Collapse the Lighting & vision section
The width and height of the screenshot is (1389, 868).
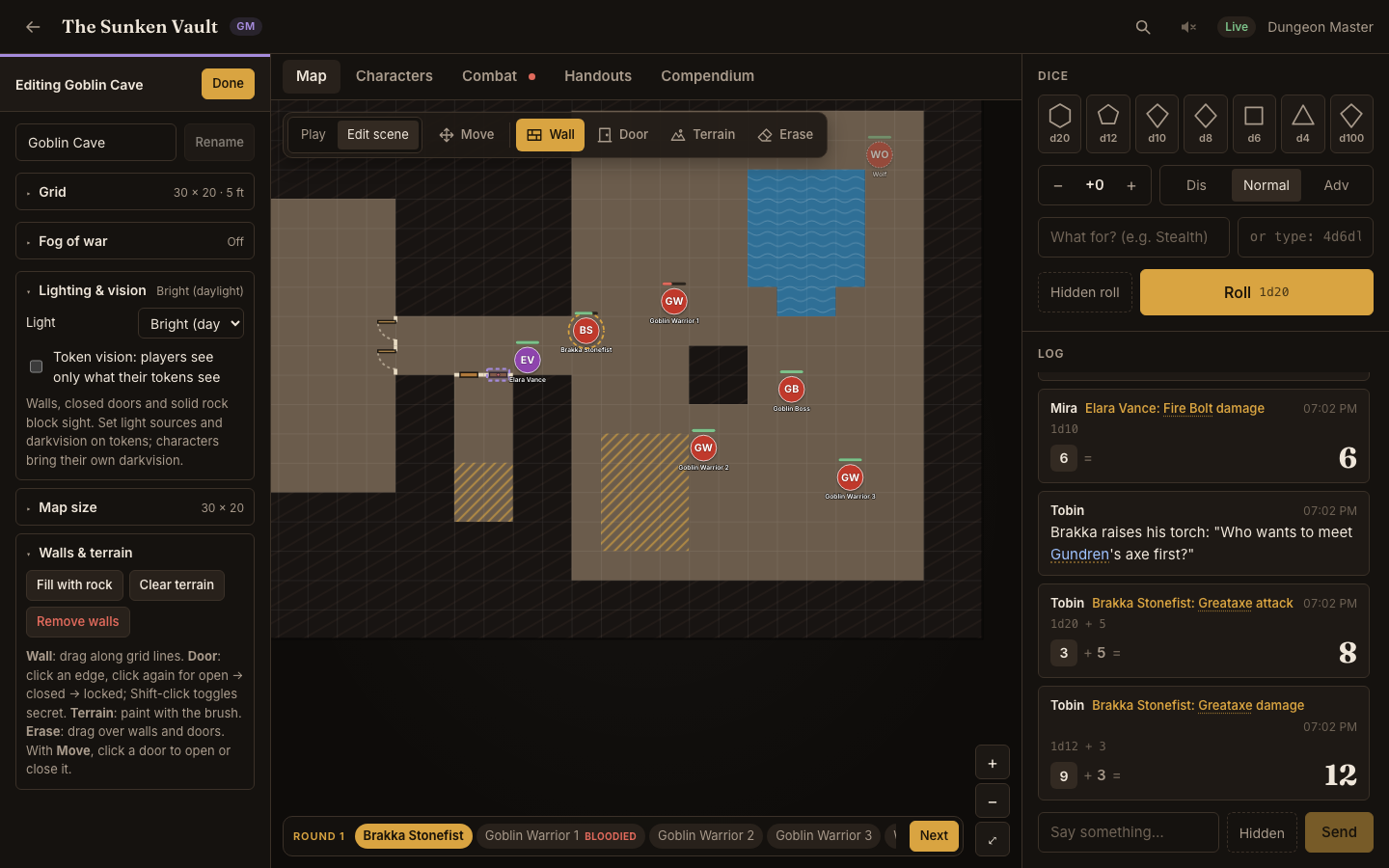135,290
